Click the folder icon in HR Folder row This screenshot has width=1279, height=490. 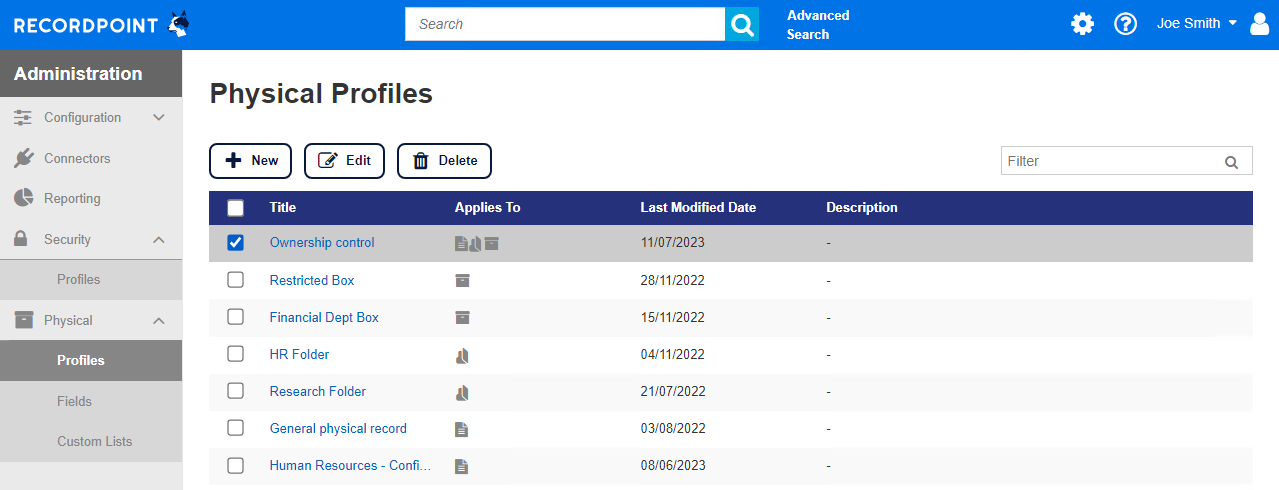tap(462, 355)
